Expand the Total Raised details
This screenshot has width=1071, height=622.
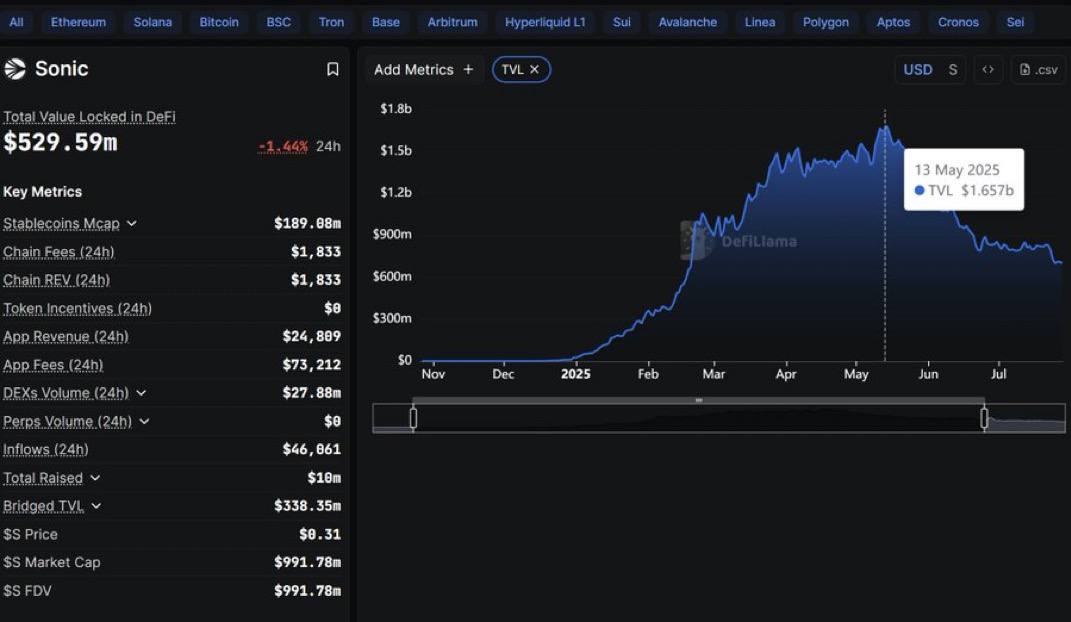tap(95, 478)
